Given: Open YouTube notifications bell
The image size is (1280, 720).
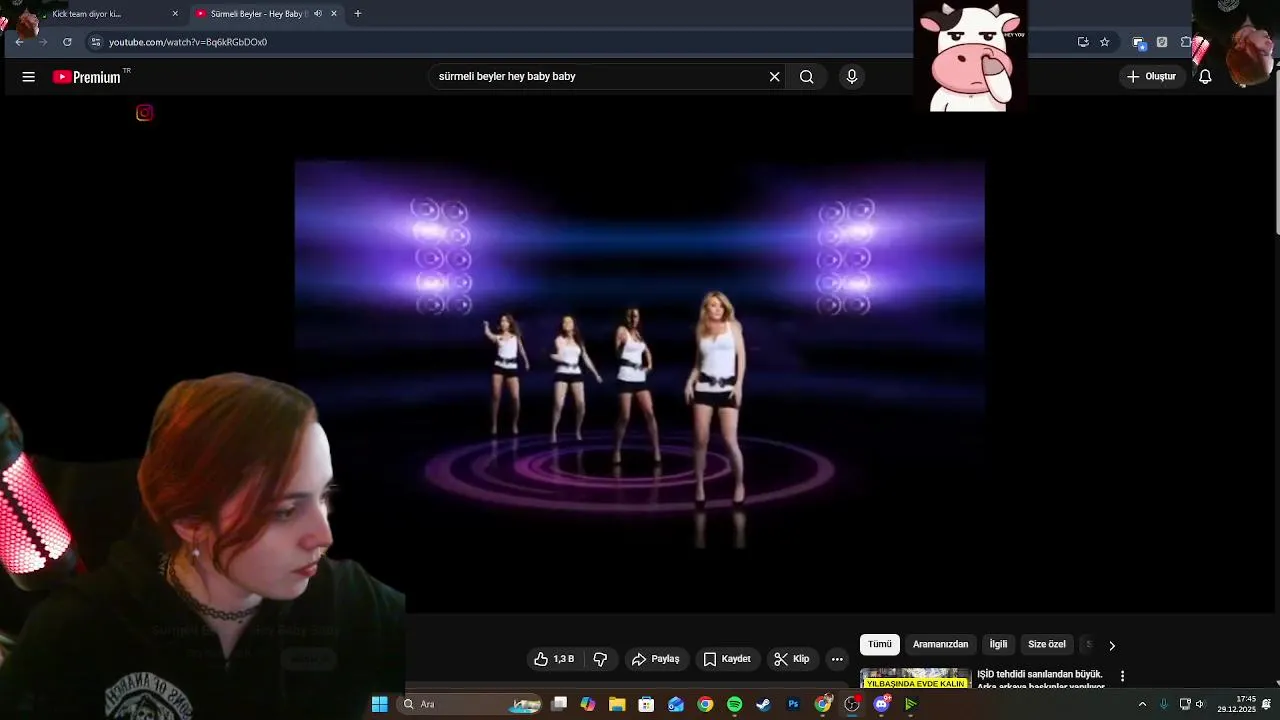Looking at the screenshot, I should pyautogui.click(x=1205, y=77).
